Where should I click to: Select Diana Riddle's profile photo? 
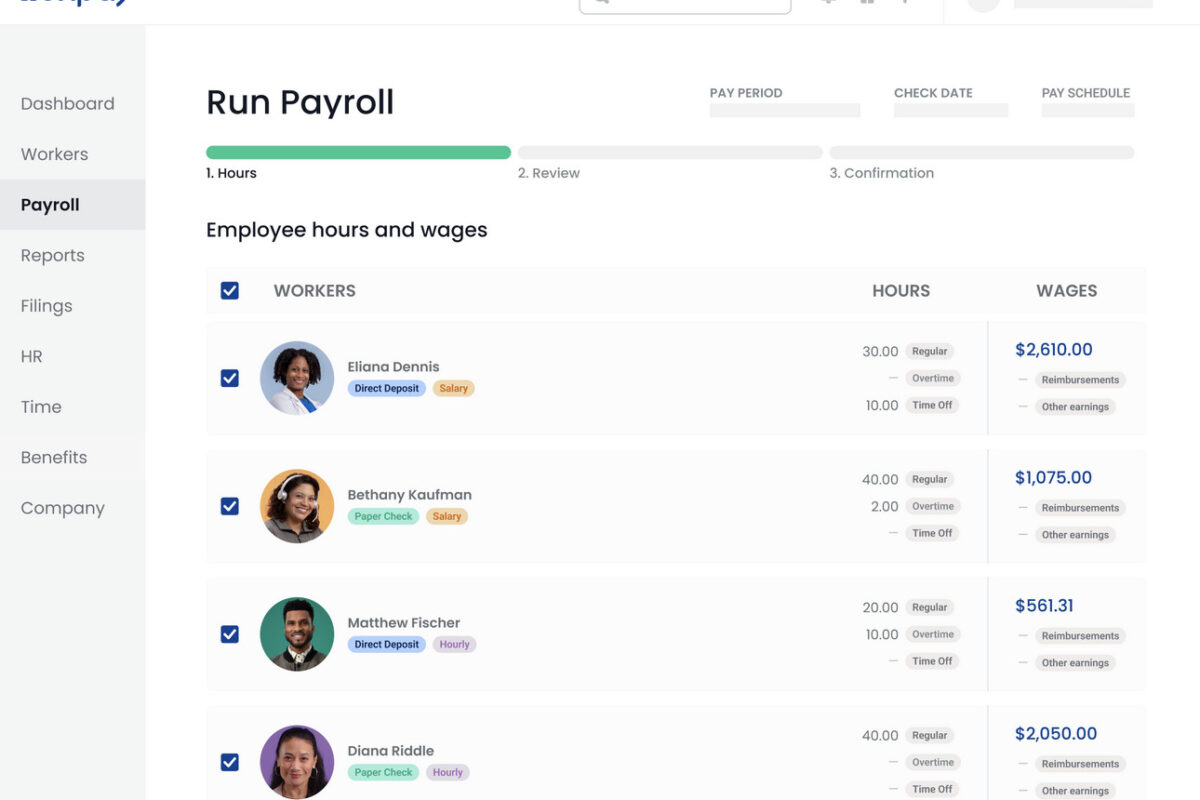297,761
